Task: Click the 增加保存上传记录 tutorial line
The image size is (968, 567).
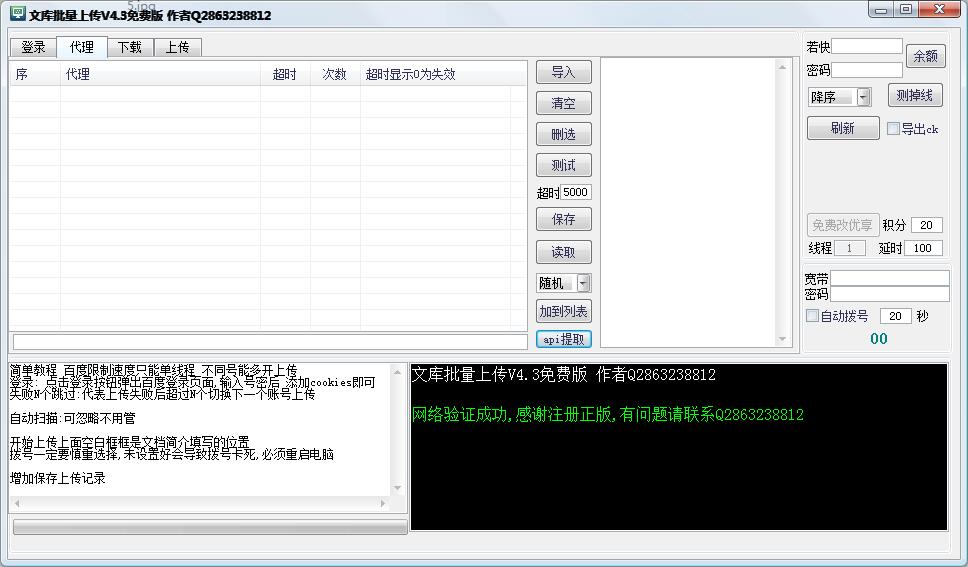Action: coord(58,478)
